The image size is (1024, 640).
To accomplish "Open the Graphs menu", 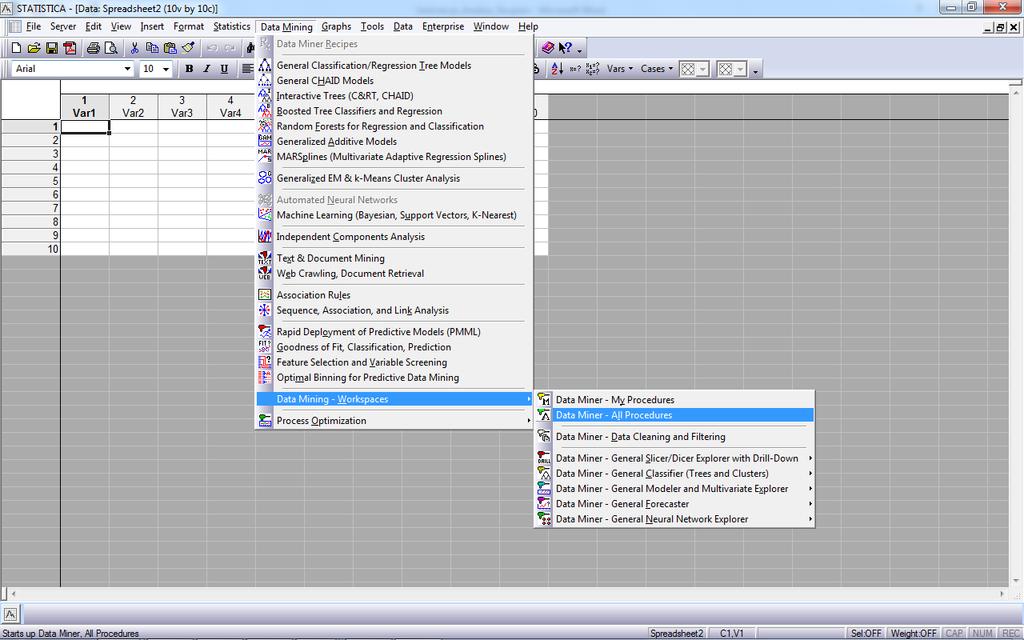I will 336,26.
